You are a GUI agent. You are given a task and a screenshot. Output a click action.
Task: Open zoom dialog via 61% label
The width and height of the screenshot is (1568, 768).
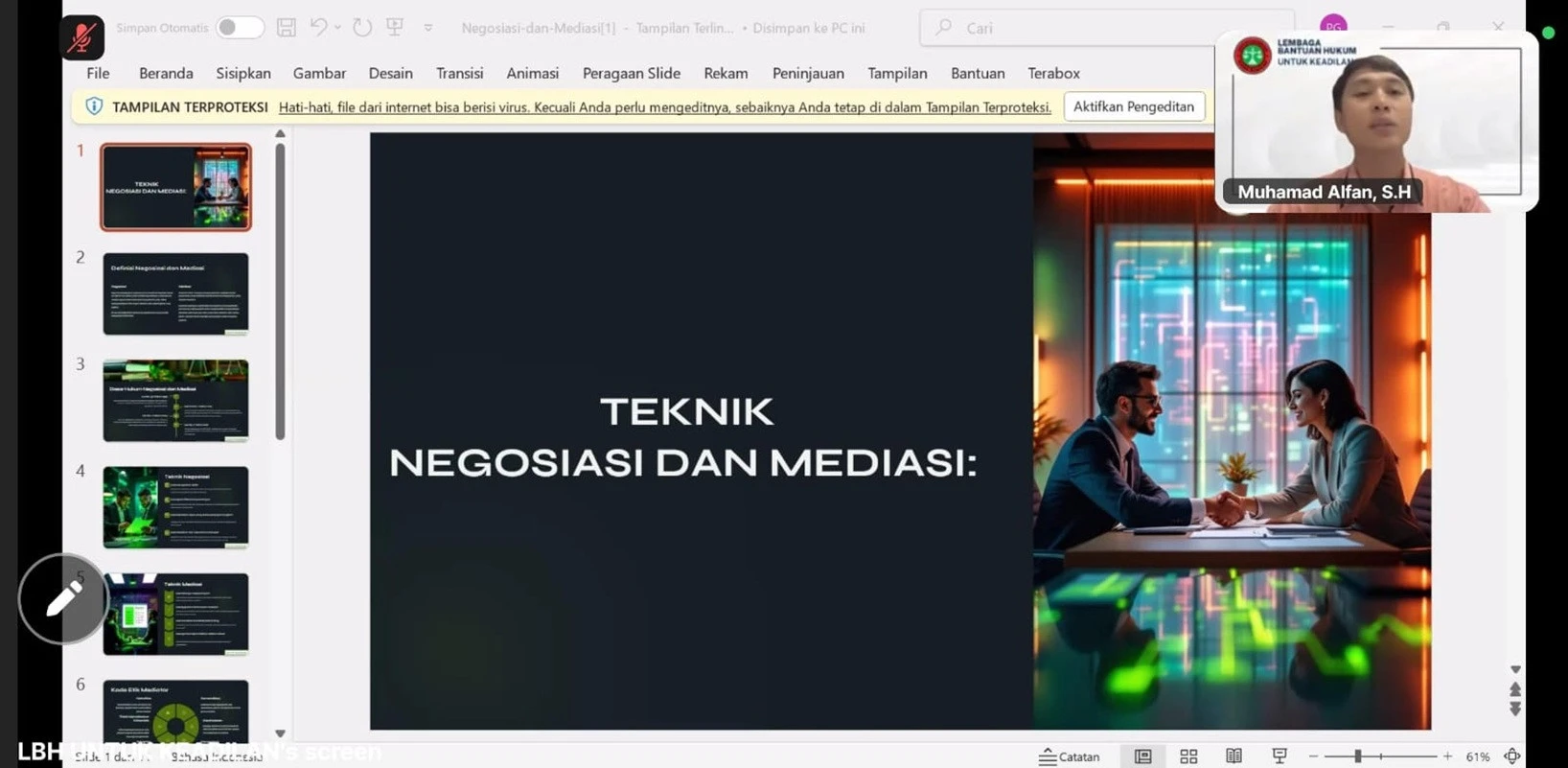[1478, 756]
